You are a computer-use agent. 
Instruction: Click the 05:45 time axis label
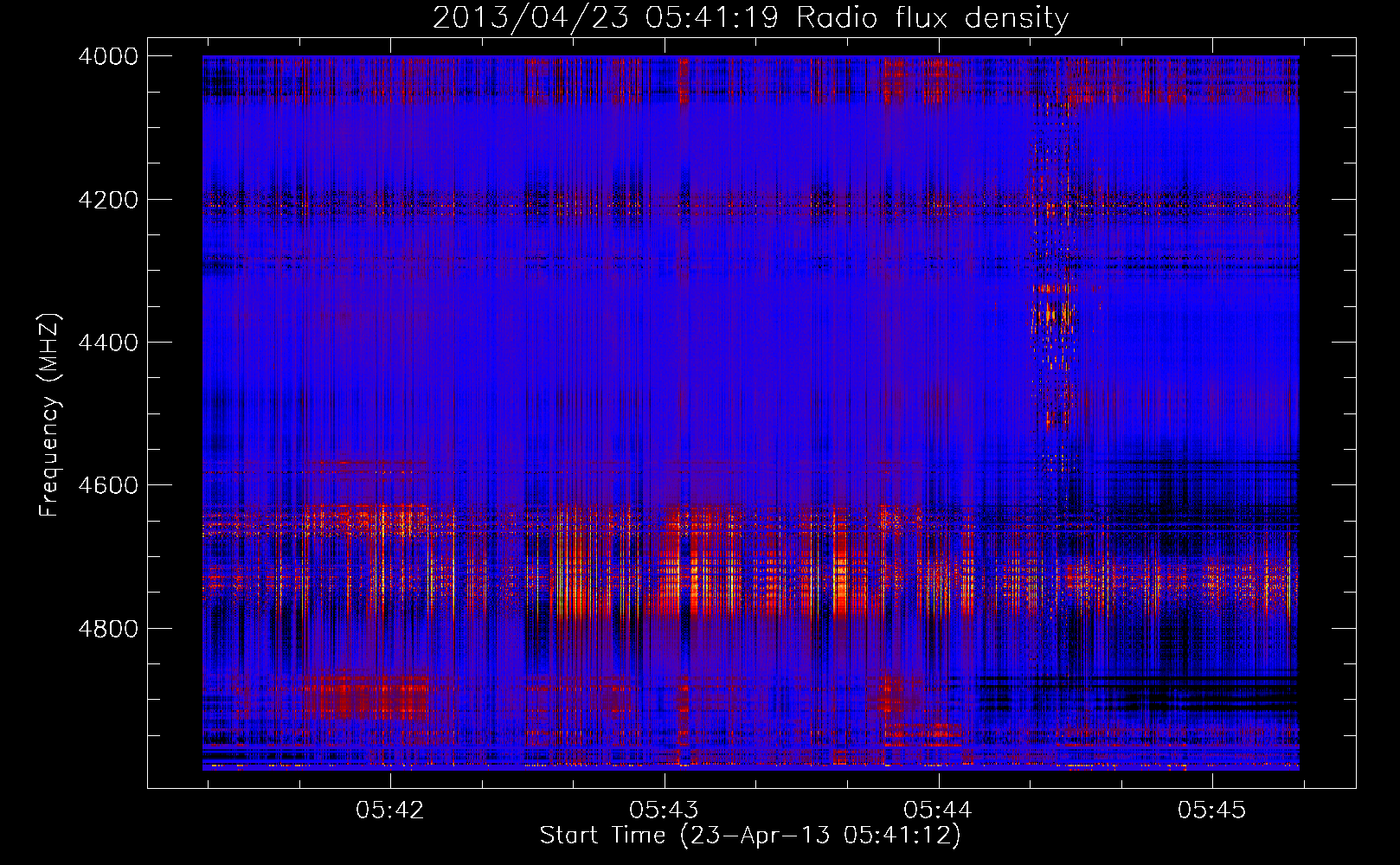[x=1212, y=810]
